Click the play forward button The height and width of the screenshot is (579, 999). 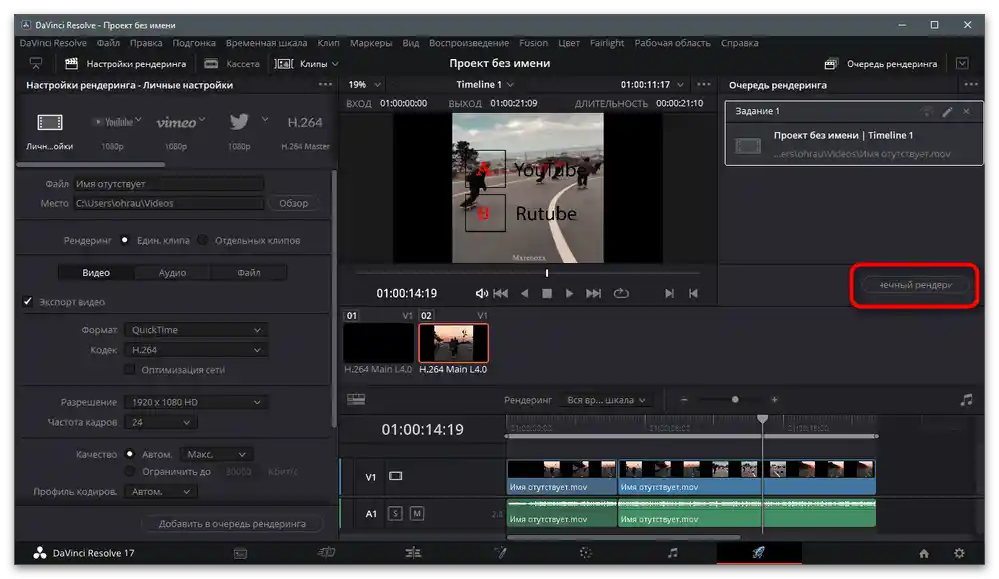(570, 293)
